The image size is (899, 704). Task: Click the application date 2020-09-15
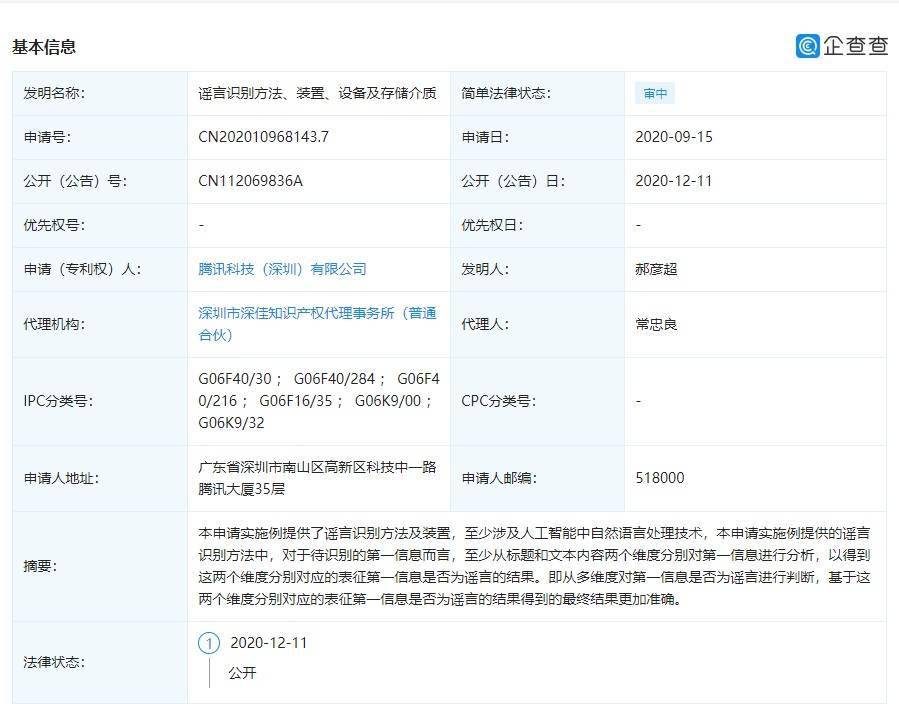674,137
